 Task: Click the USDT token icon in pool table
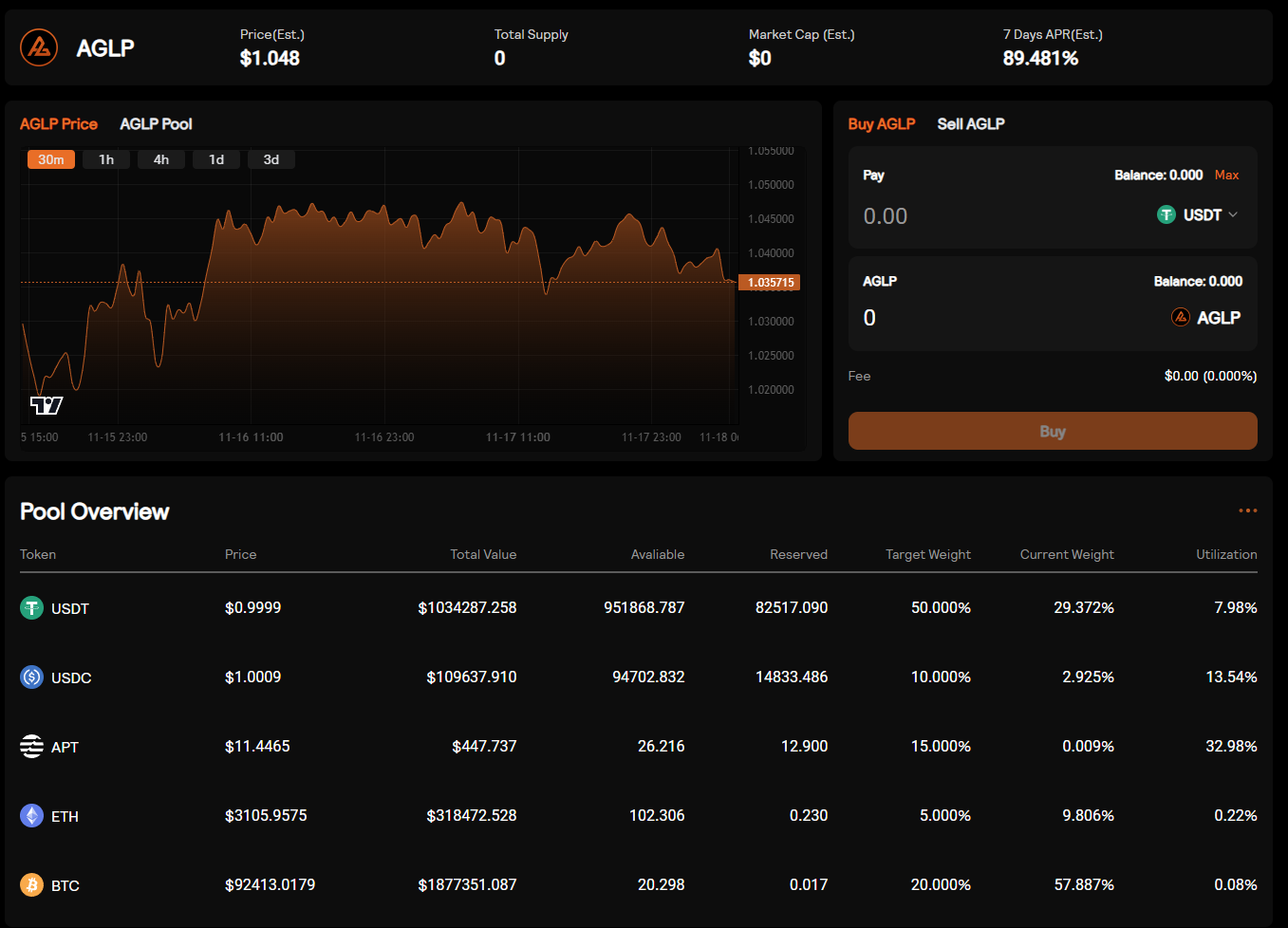coord(31,608)
